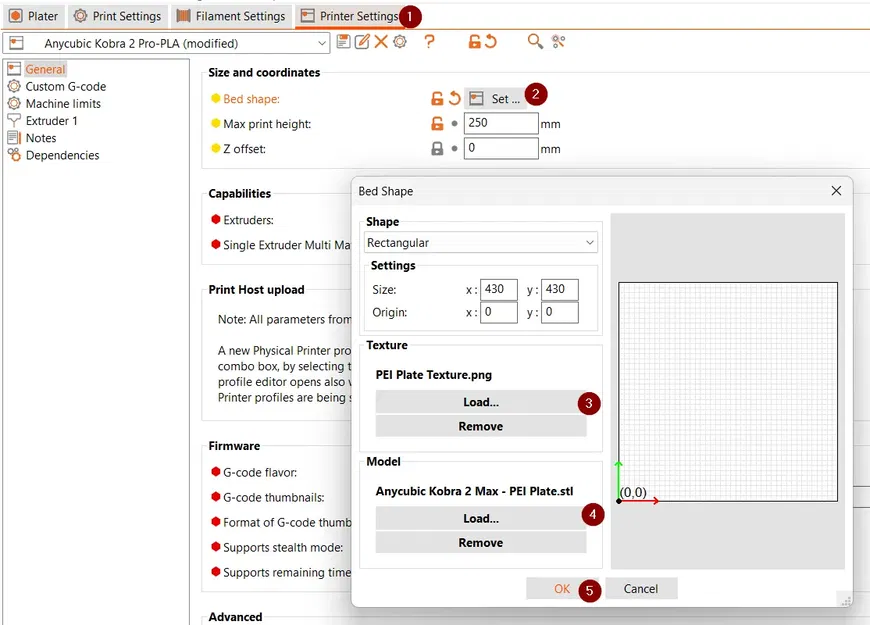Click the bed shape grid preview
The image size is (870, 625).
(x=727, y=391)
